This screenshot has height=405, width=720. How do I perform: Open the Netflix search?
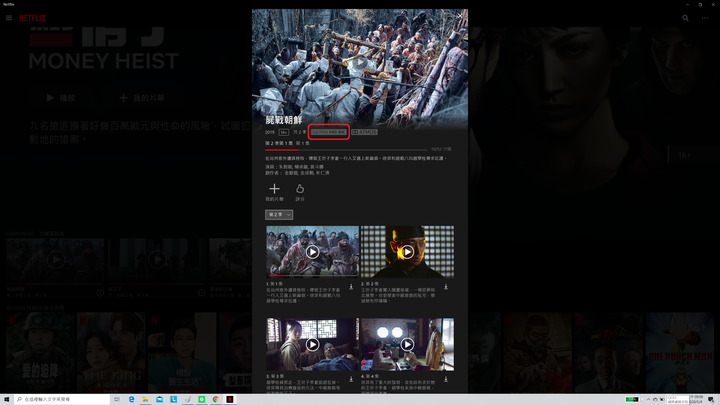click(685, 18)
